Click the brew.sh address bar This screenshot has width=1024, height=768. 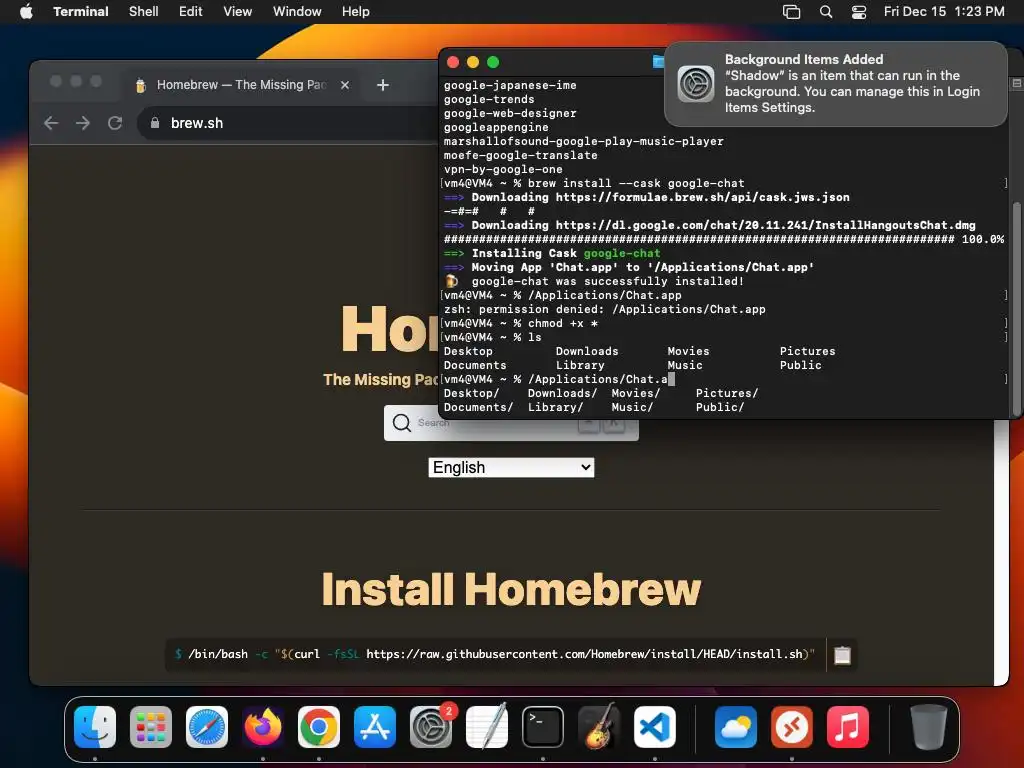287,123
